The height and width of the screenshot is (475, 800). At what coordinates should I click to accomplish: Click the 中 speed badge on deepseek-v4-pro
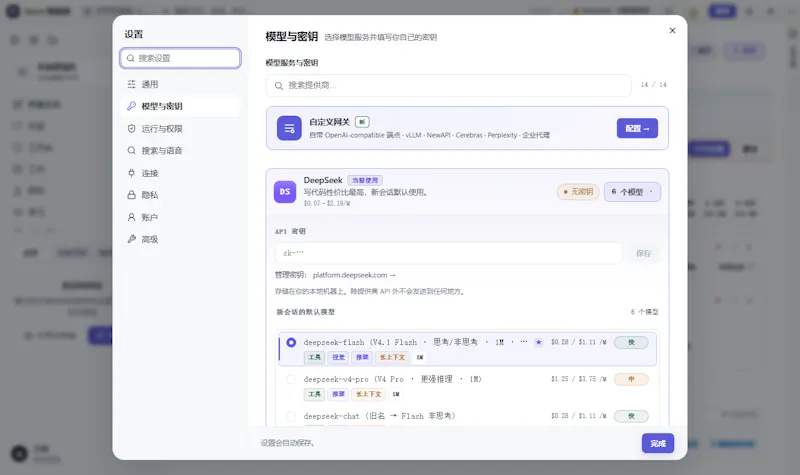631,379
